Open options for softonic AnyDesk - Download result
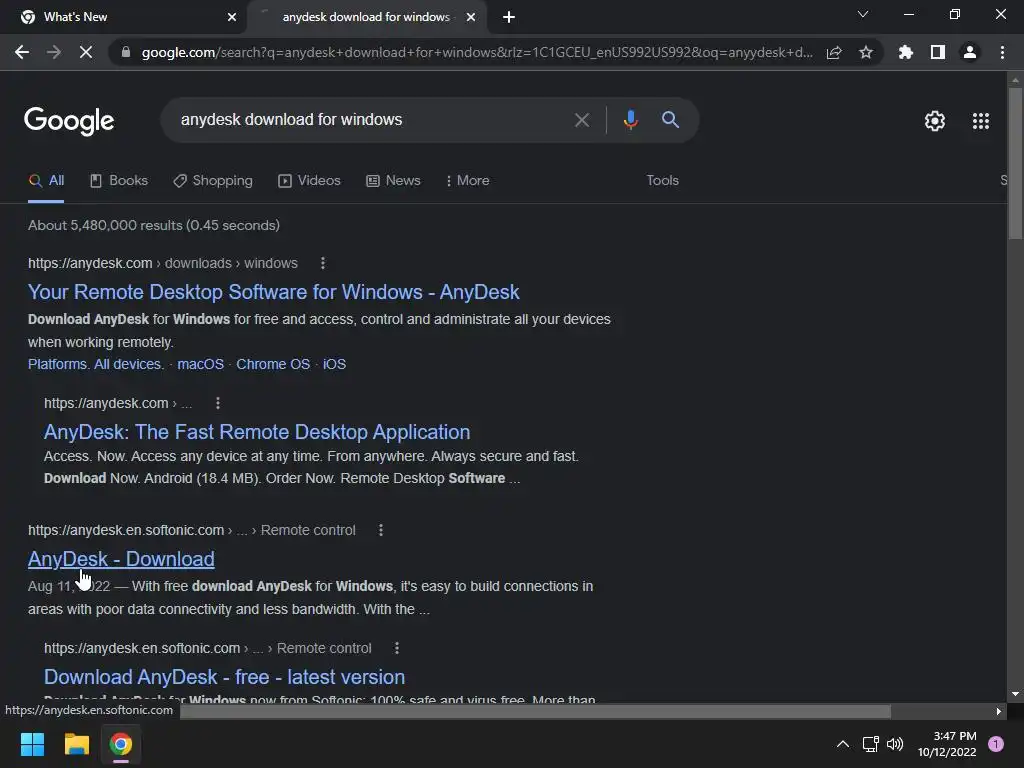Viewport: 1024px width, 768px height. point(381,530)
